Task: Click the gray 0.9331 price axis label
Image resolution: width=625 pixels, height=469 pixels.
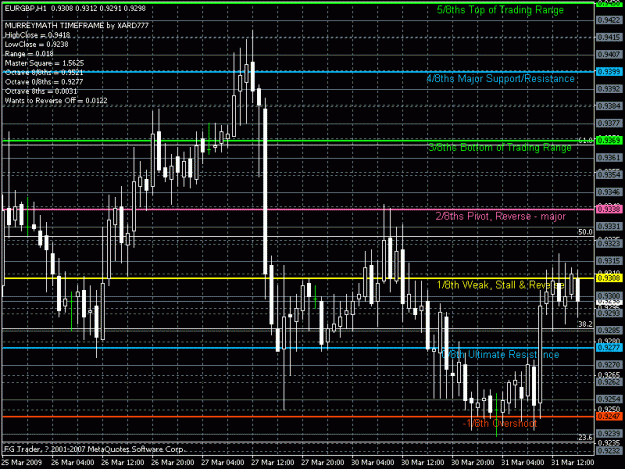Action: (609, 226)
